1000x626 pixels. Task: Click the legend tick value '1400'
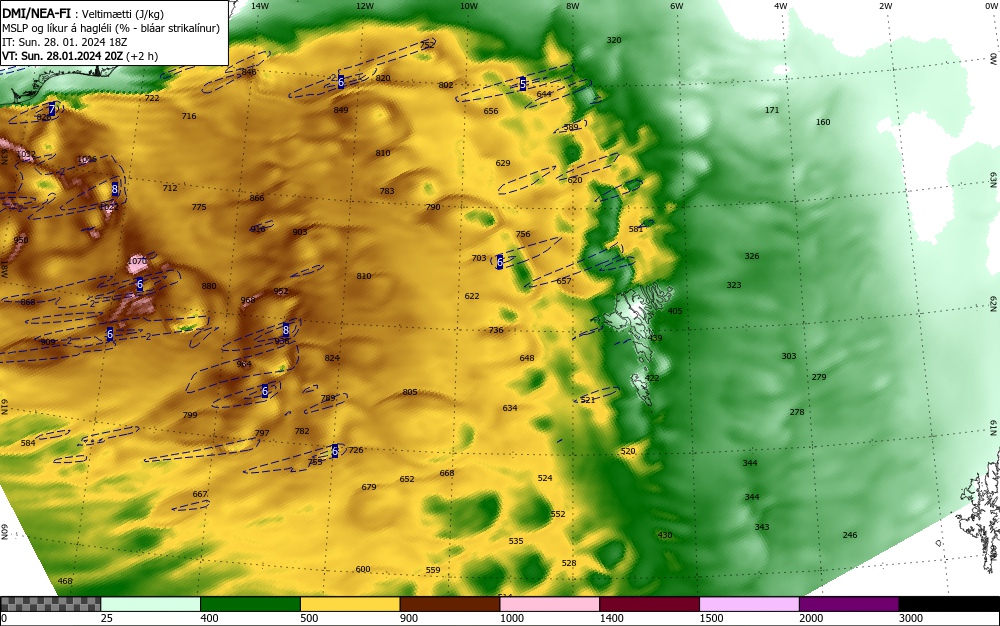611,618
